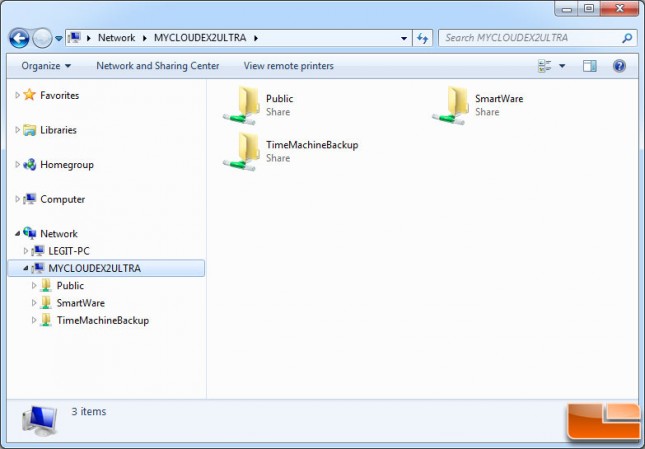
Task: Select Libraries in navigation pane
Action: coord(58,130)
